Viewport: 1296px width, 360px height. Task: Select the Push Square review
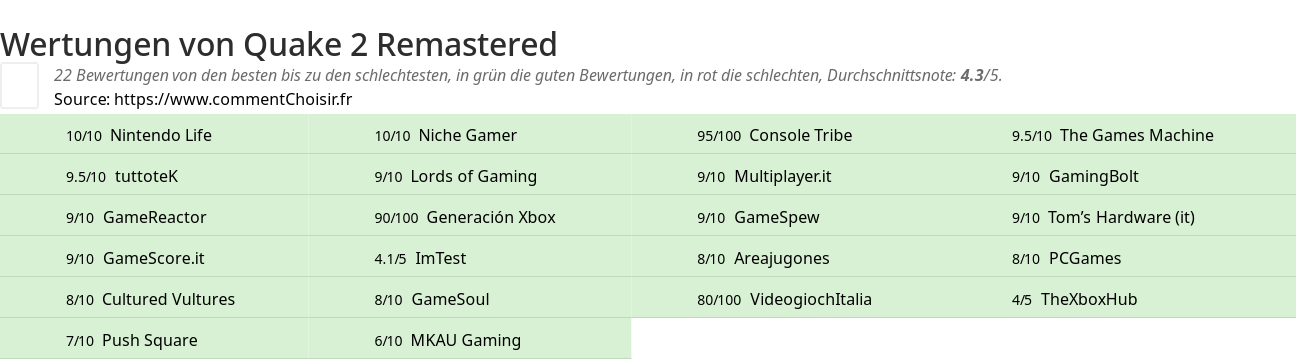[154, 340]
